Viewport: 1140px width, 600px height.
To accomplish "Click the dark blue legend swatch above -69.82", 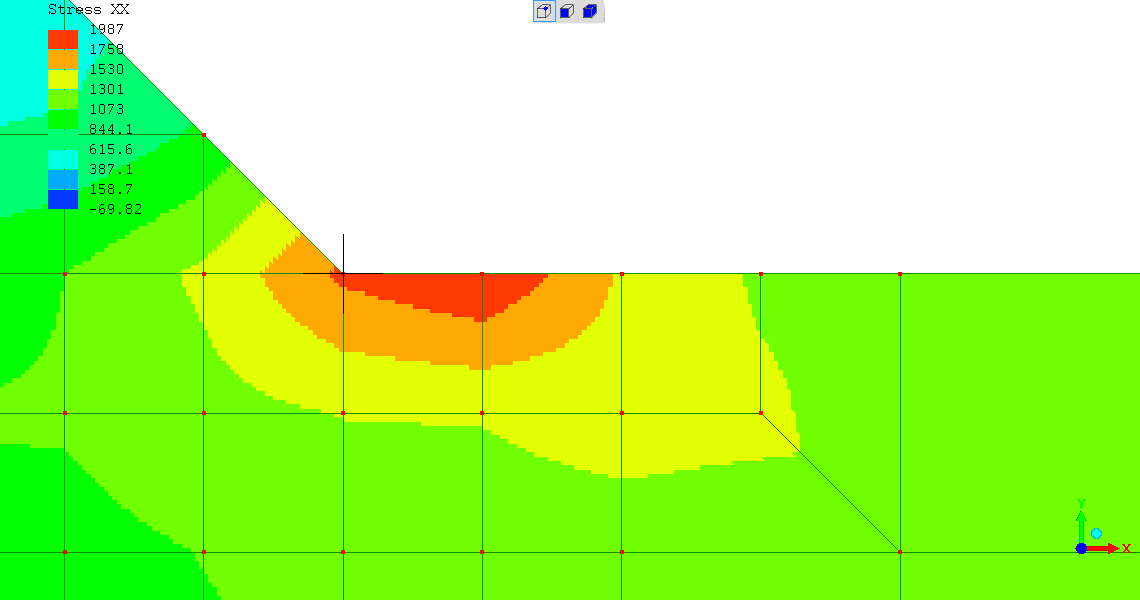I will (x=62, y=199).
